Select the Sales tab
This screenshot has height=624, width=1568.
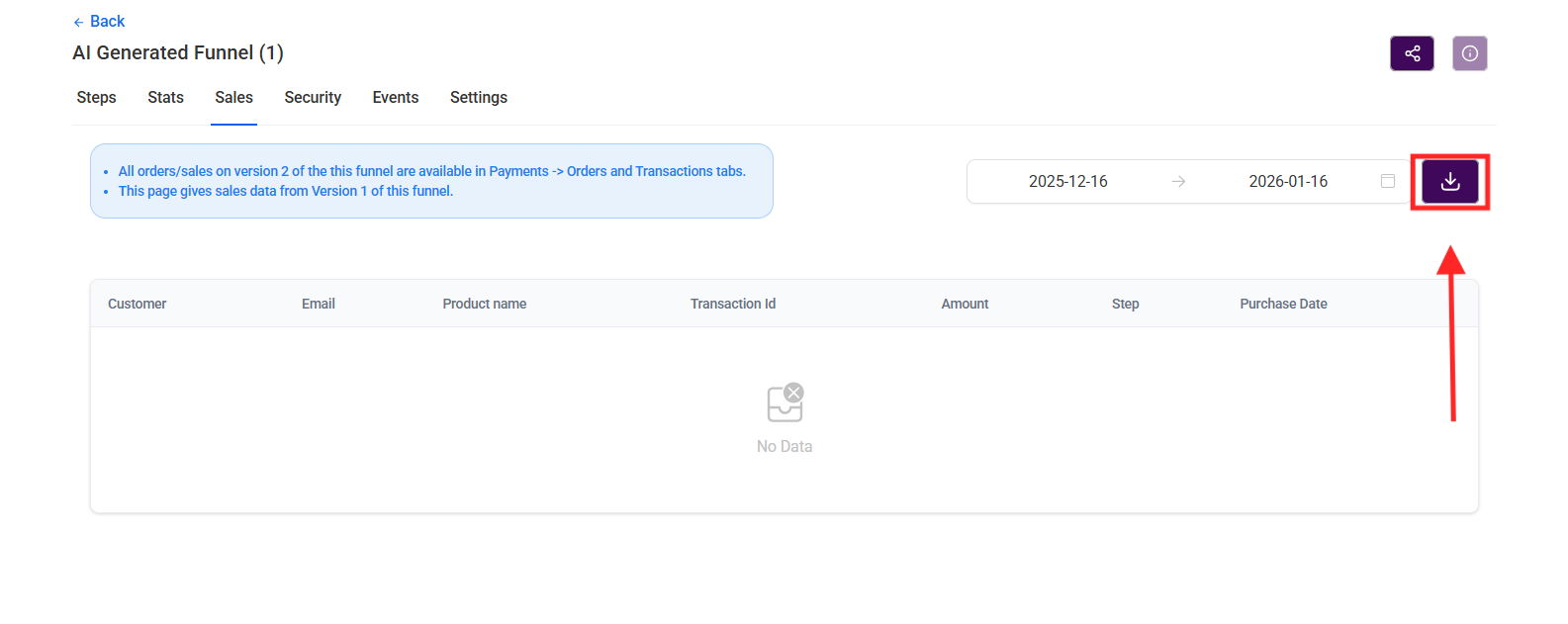click(233, 97)
